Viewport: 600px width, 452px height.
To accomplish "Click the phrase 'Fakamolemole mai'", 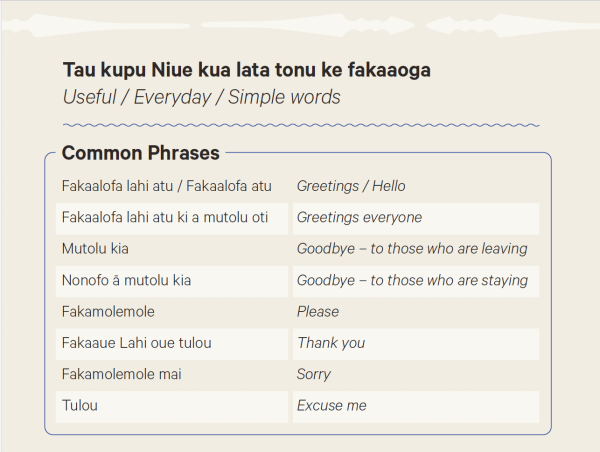I will click(x=122, y=375).
